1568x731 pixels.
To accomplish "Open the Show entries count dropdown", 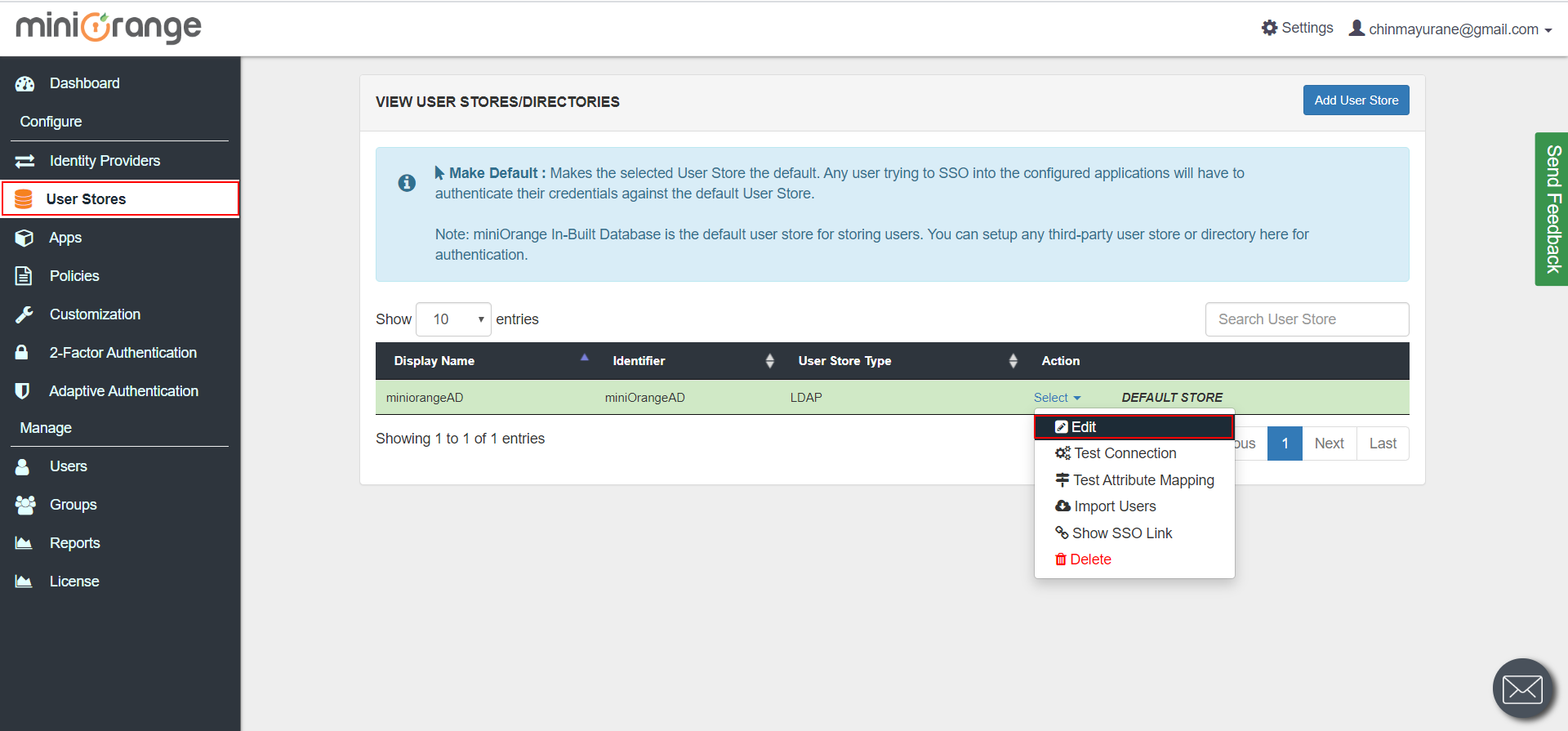I will pos(453,319).
